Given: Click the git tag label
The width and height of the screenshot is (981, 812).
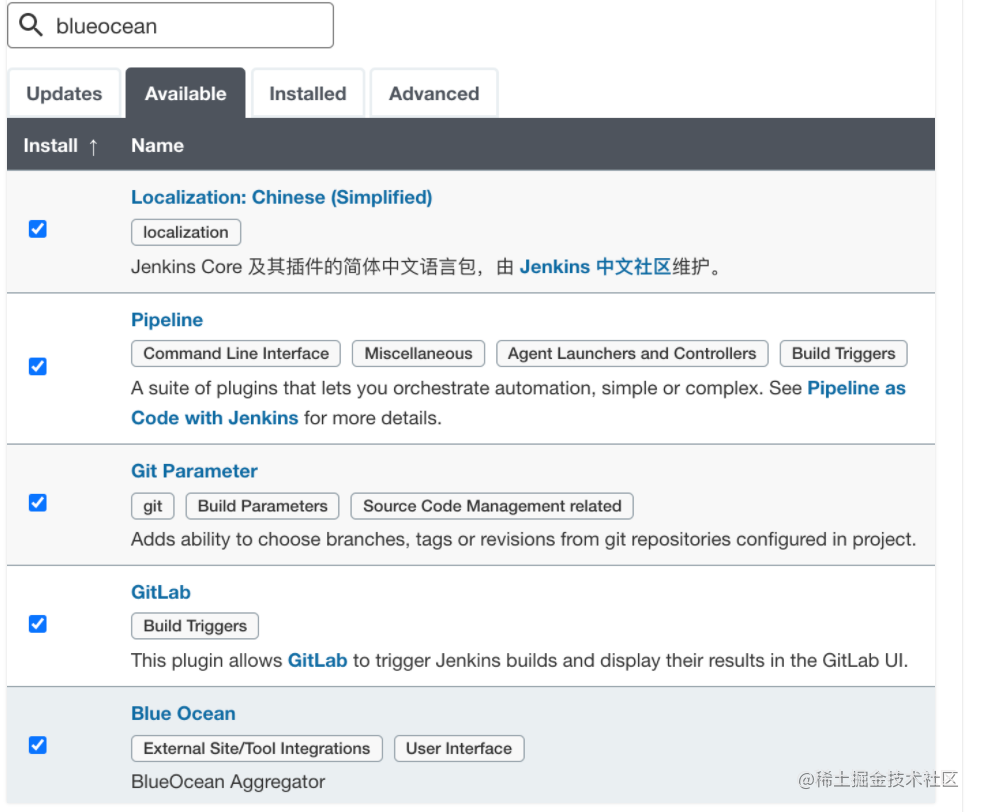Looking at the screenshot, I should click(x=153, y=506).
